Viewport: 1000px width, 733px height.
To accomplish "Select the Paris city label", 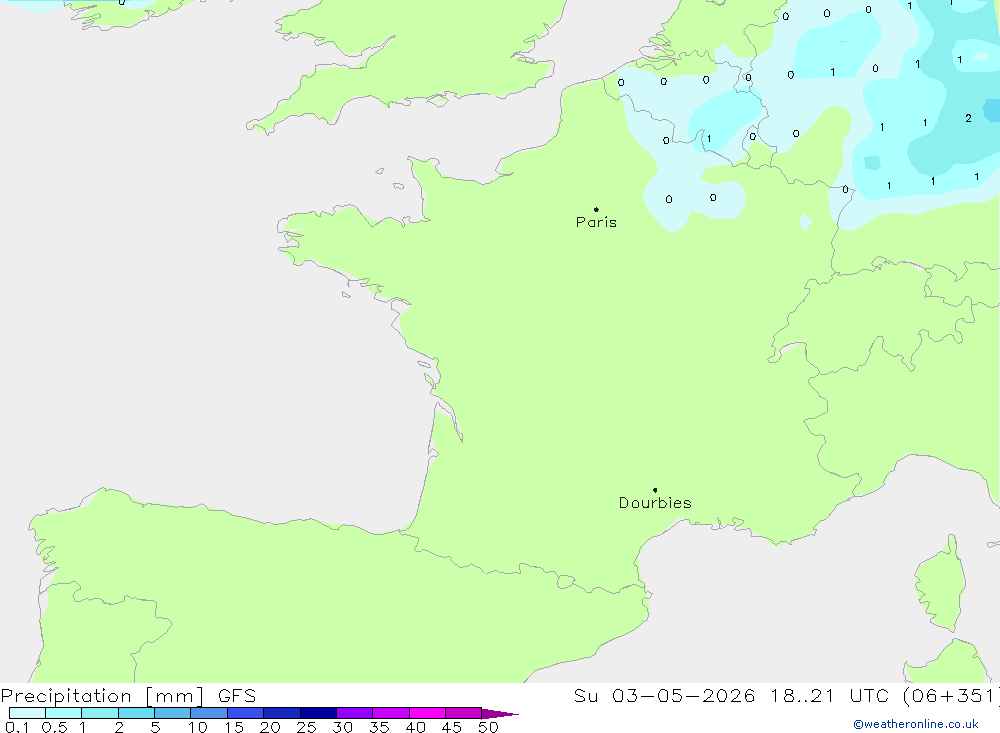I will 596,222.
